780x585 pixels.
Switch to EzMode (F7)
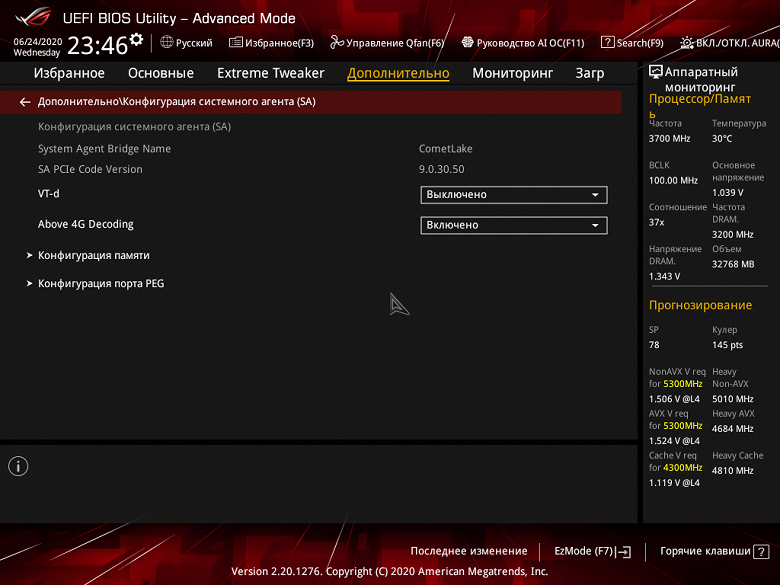coord(592,551)
